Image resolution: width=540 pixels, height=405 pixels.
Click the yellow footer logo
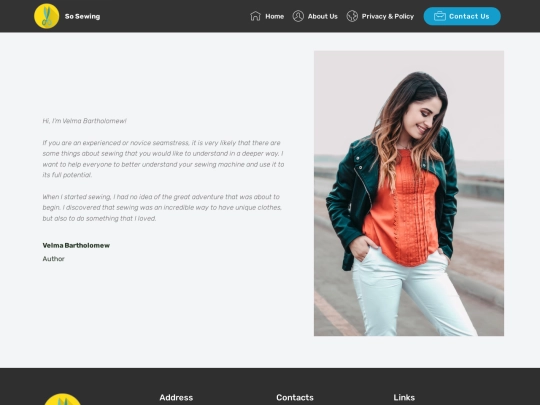pos(62,399)
